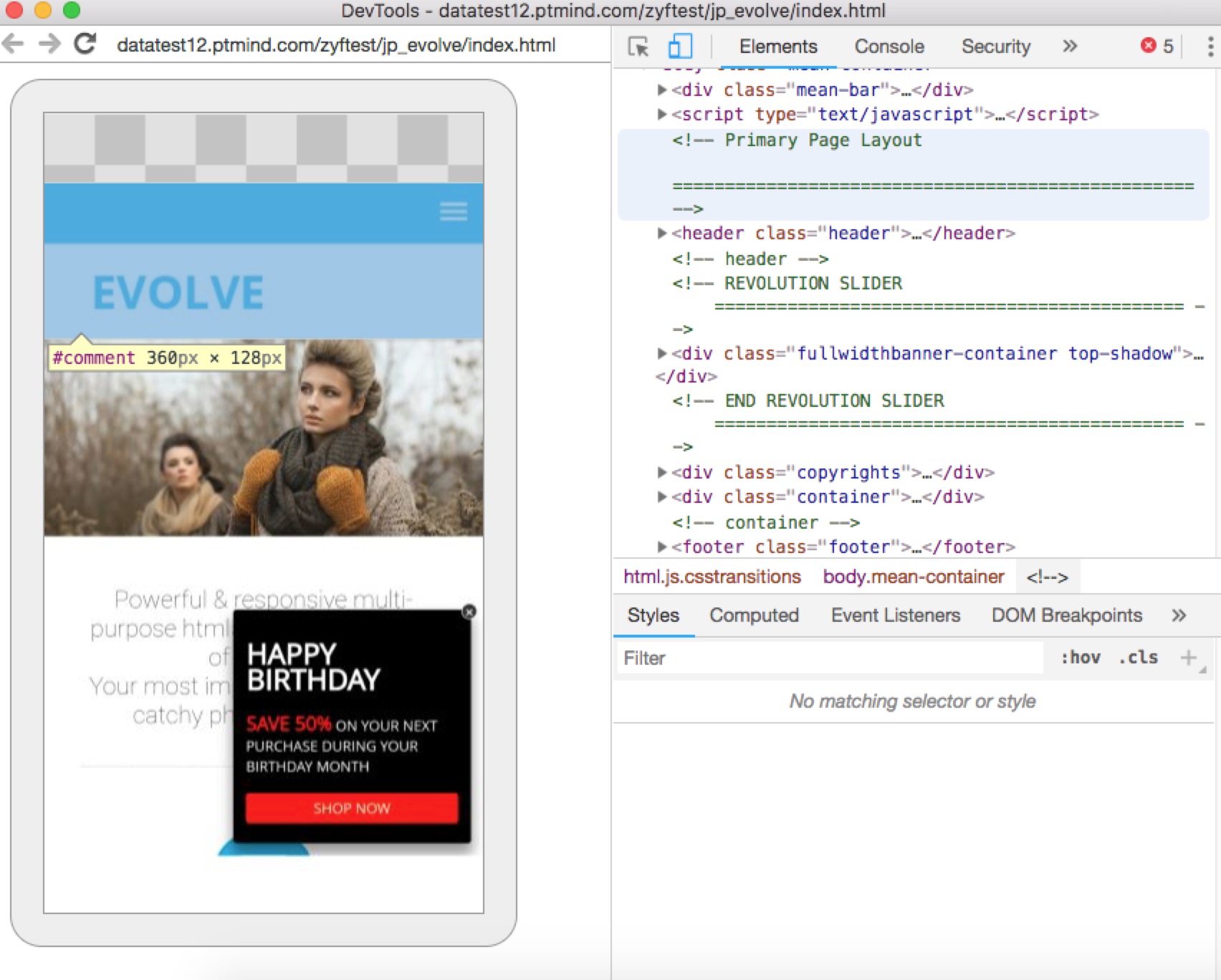Click the browser forward arrow
1221x980 pixels.
click(49, 44)
